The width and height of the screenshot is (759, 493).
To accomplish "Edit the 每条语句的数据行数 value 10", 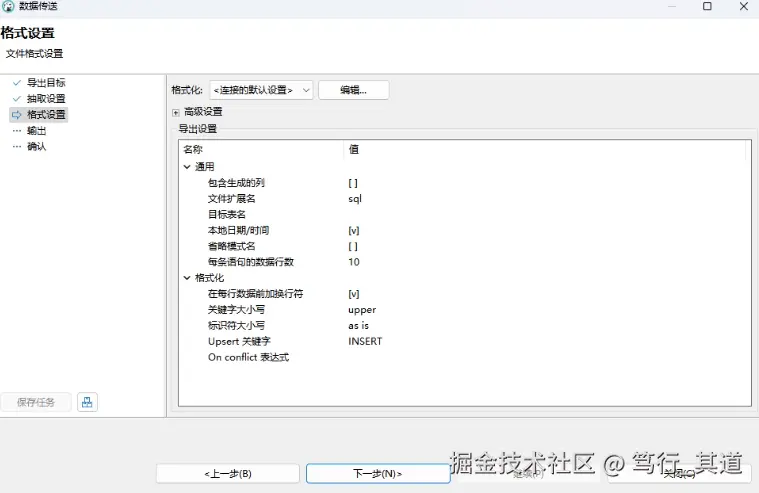I will 354,262.
